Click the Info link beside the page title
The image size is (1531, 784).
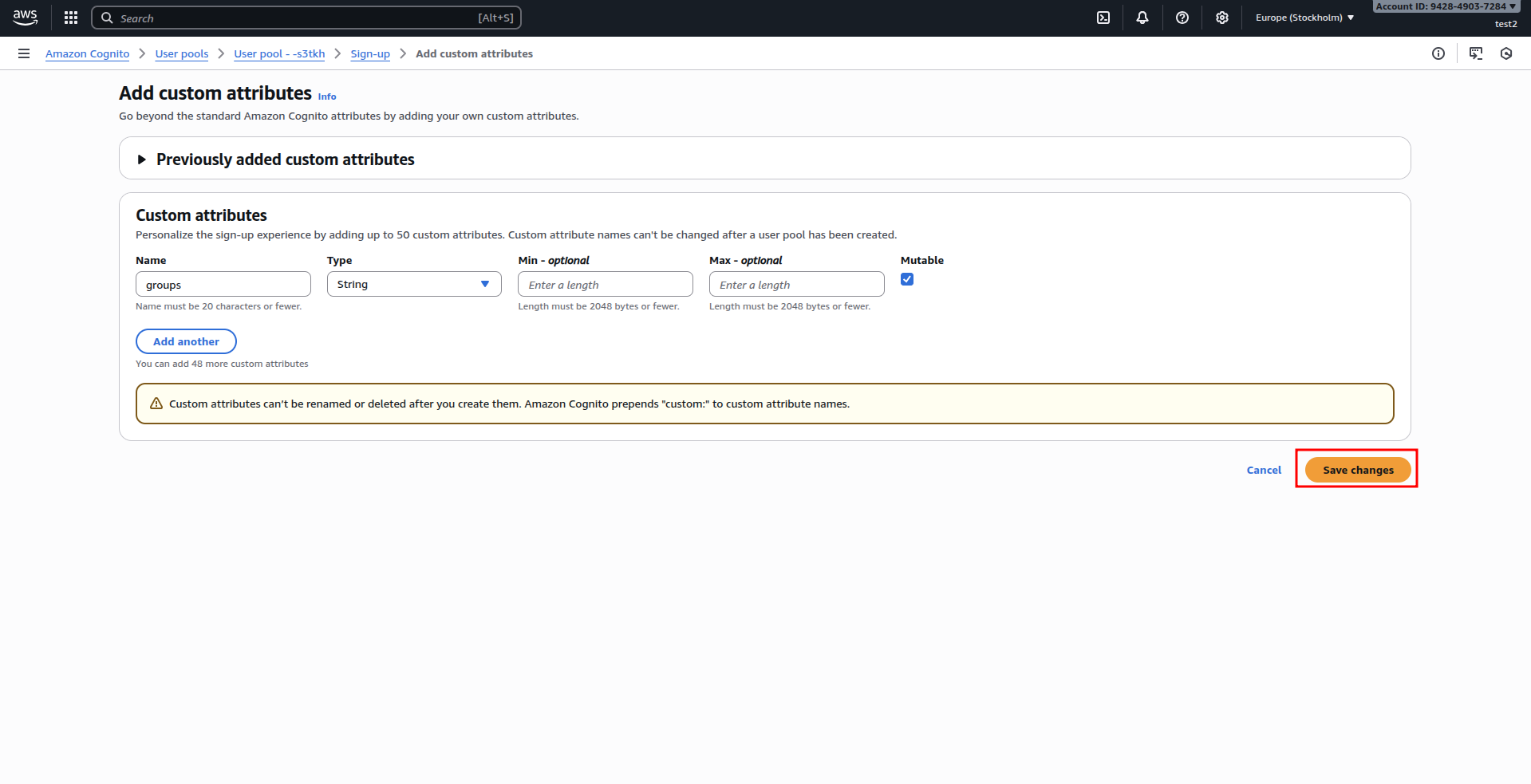coord(327,97)
